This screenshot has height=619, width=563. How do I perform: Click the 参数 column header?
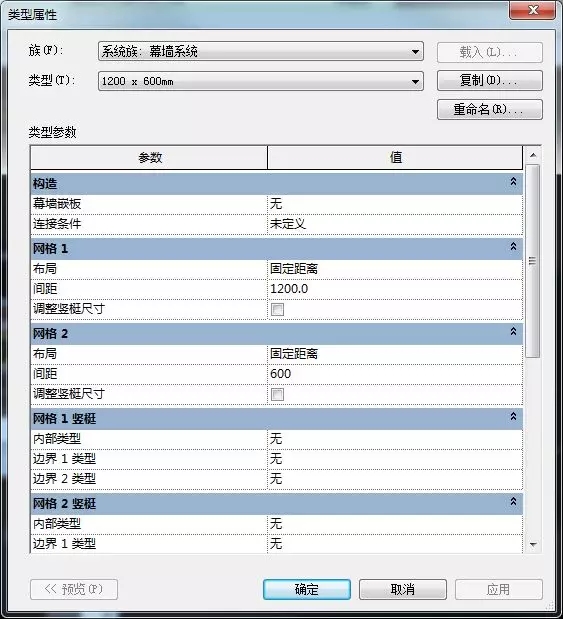[149, 158]
